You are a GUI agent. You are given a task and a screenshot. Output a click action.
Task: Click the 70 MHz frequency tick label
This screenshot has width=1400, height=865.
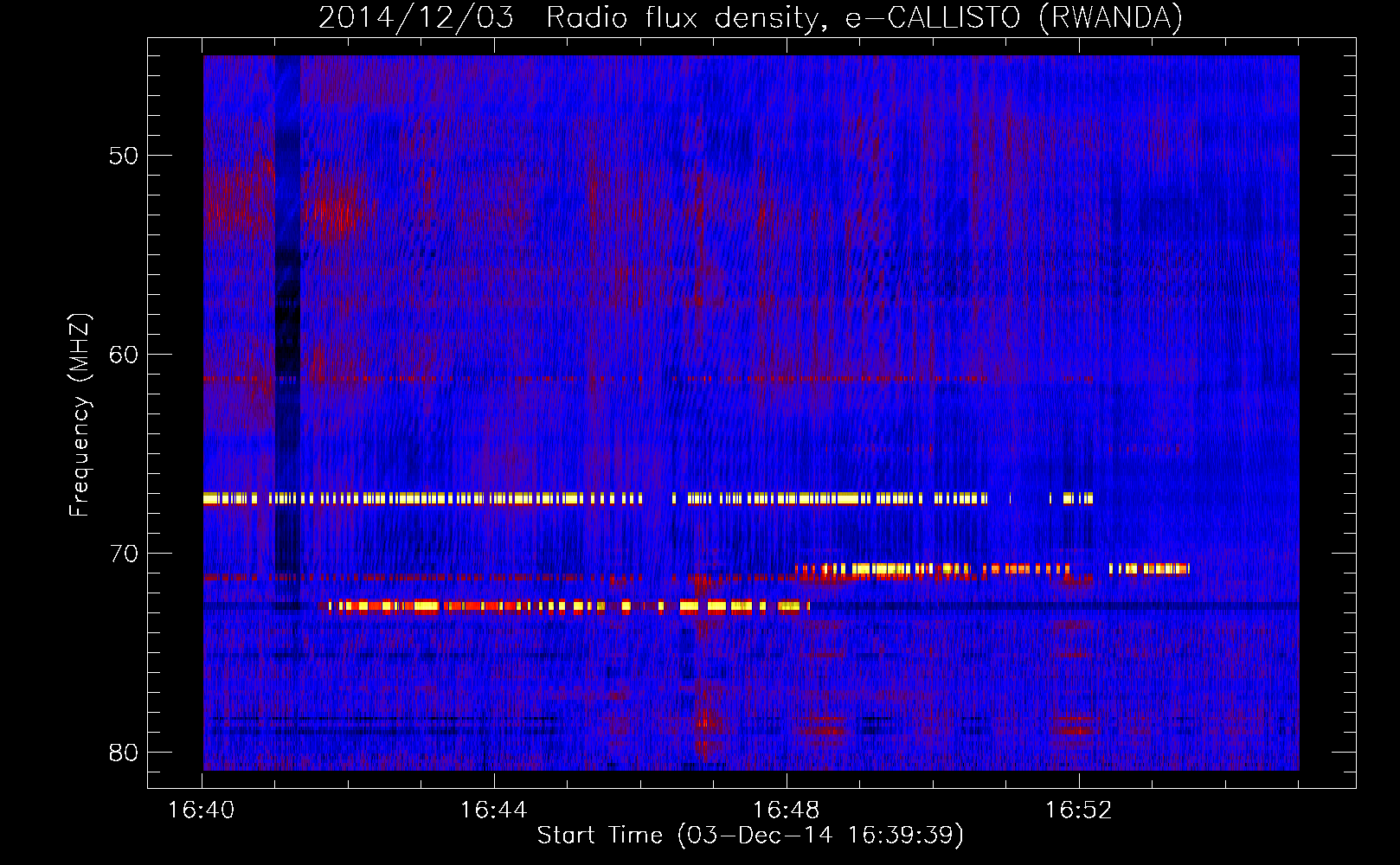pyautogui.click(x=124, y=554)
